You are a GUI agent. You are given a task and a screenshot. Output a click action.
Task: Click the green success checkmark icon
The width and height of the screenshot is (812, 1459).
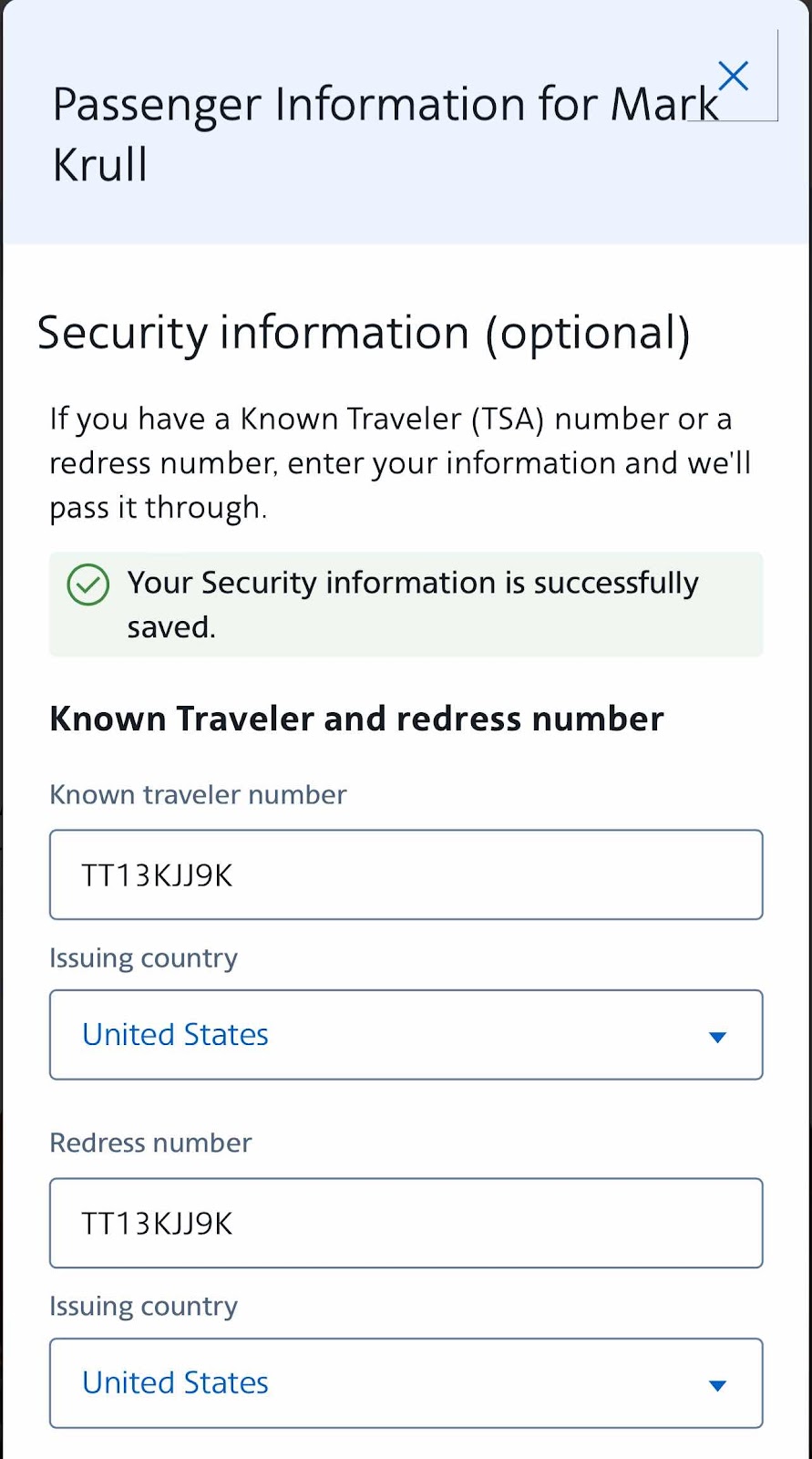click(88, 585)
